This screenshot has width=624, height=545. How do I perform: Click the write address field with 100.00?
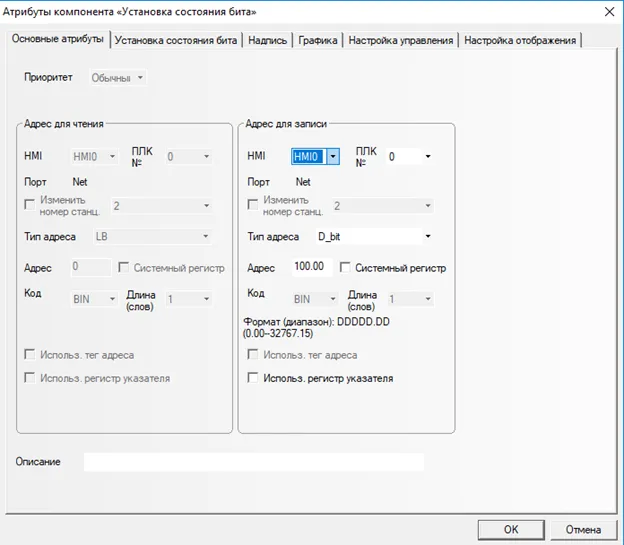pyautogui.click(x=312, y=268)
